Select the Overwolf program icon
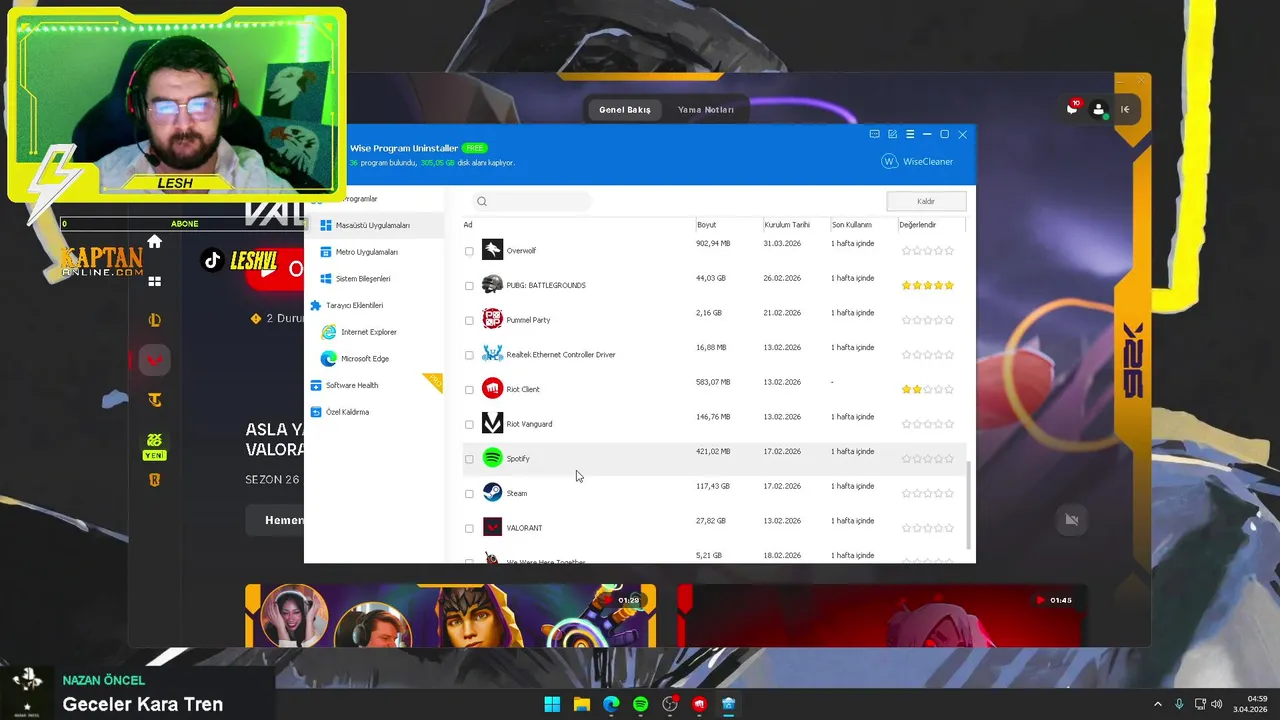Viewport: 1280px width, 720px height. 492,250
